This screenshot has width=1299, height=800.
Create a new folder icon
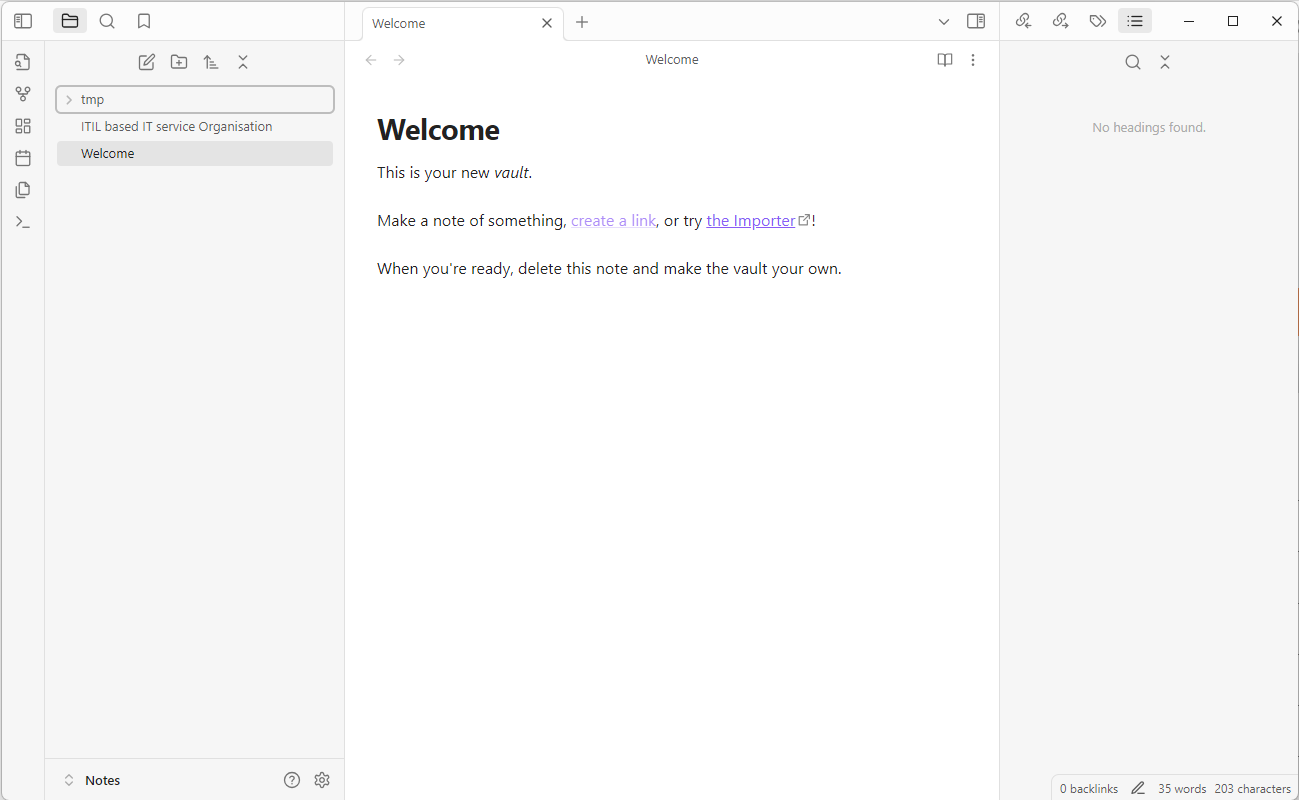(x=179, y=62)
